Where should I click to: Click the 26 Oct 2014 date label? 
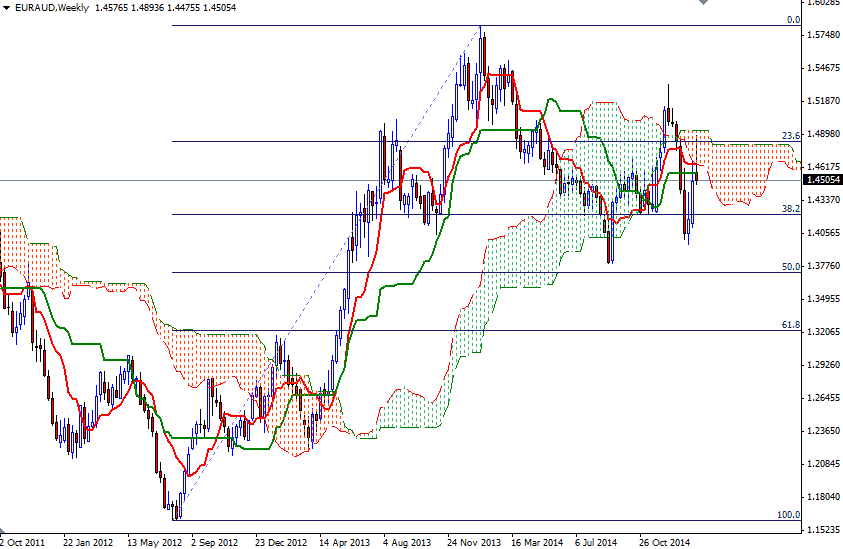(x=665, y=542)
